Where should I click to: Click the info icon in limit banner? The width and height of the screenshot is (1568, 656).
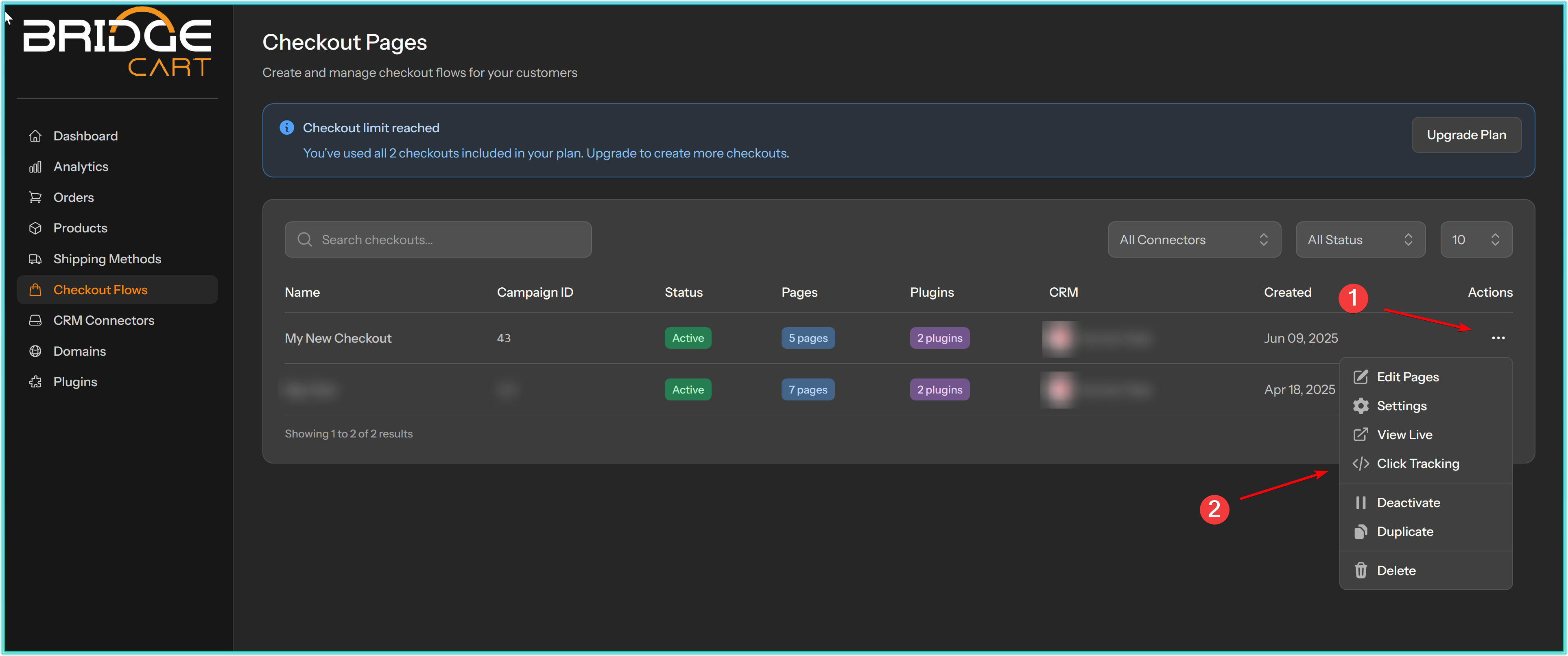point(287,128)
